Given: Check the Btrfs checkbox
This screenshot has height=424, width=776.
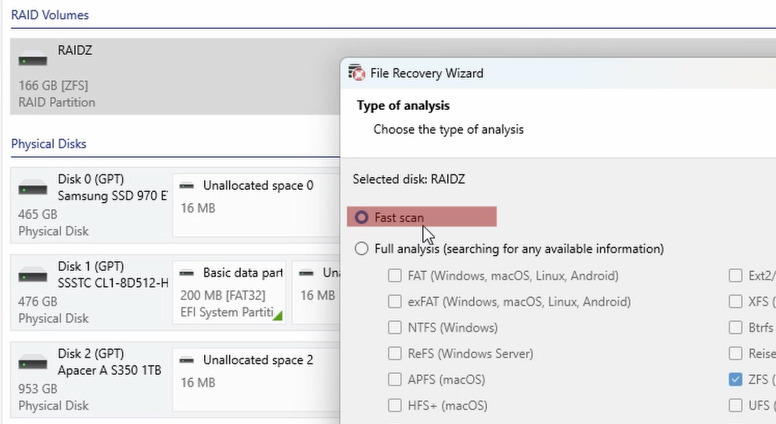Looking at the screenshot, I should click(x=735, y=328).
